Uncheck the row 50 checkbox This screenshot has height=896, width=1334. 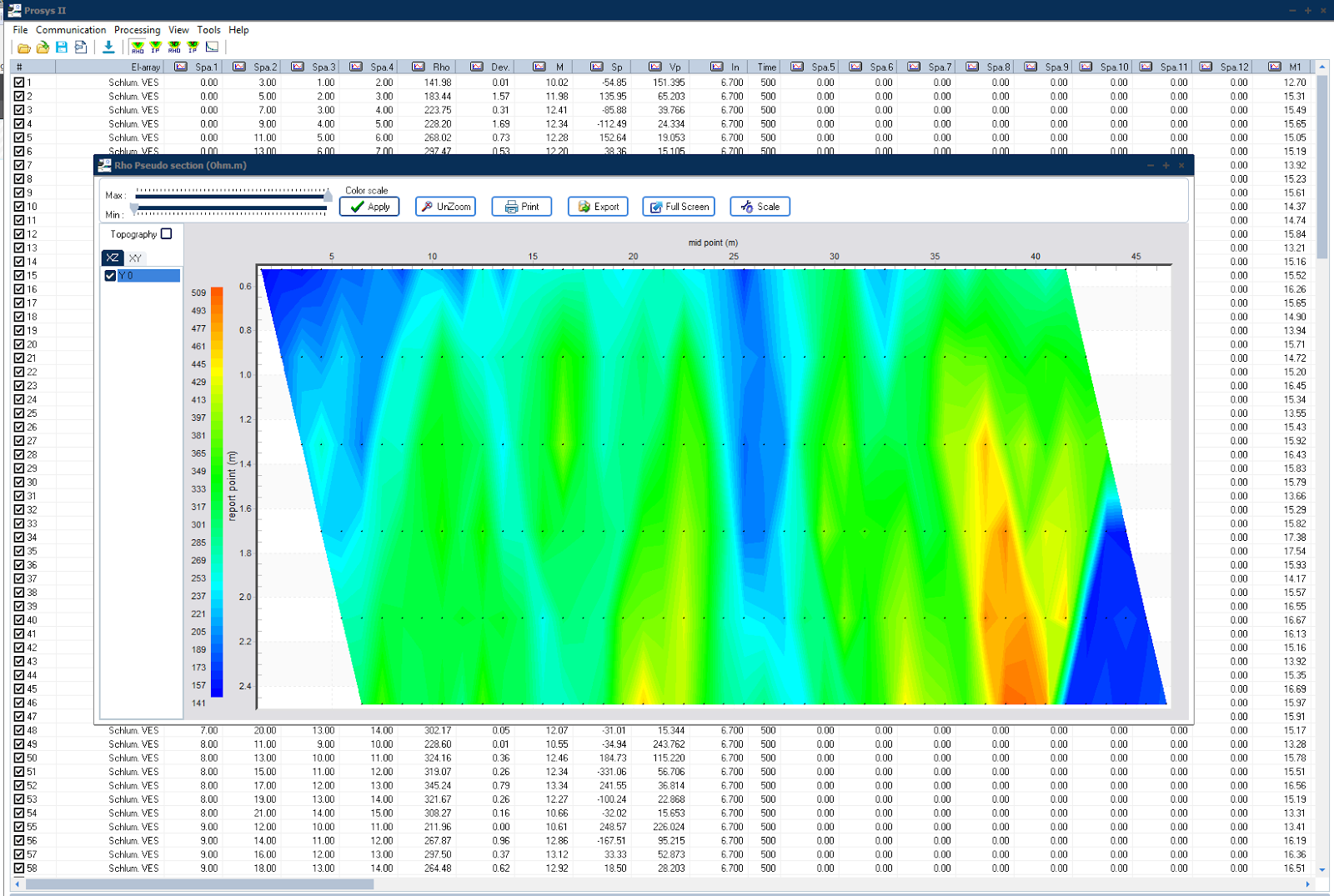tap(19, 758)
